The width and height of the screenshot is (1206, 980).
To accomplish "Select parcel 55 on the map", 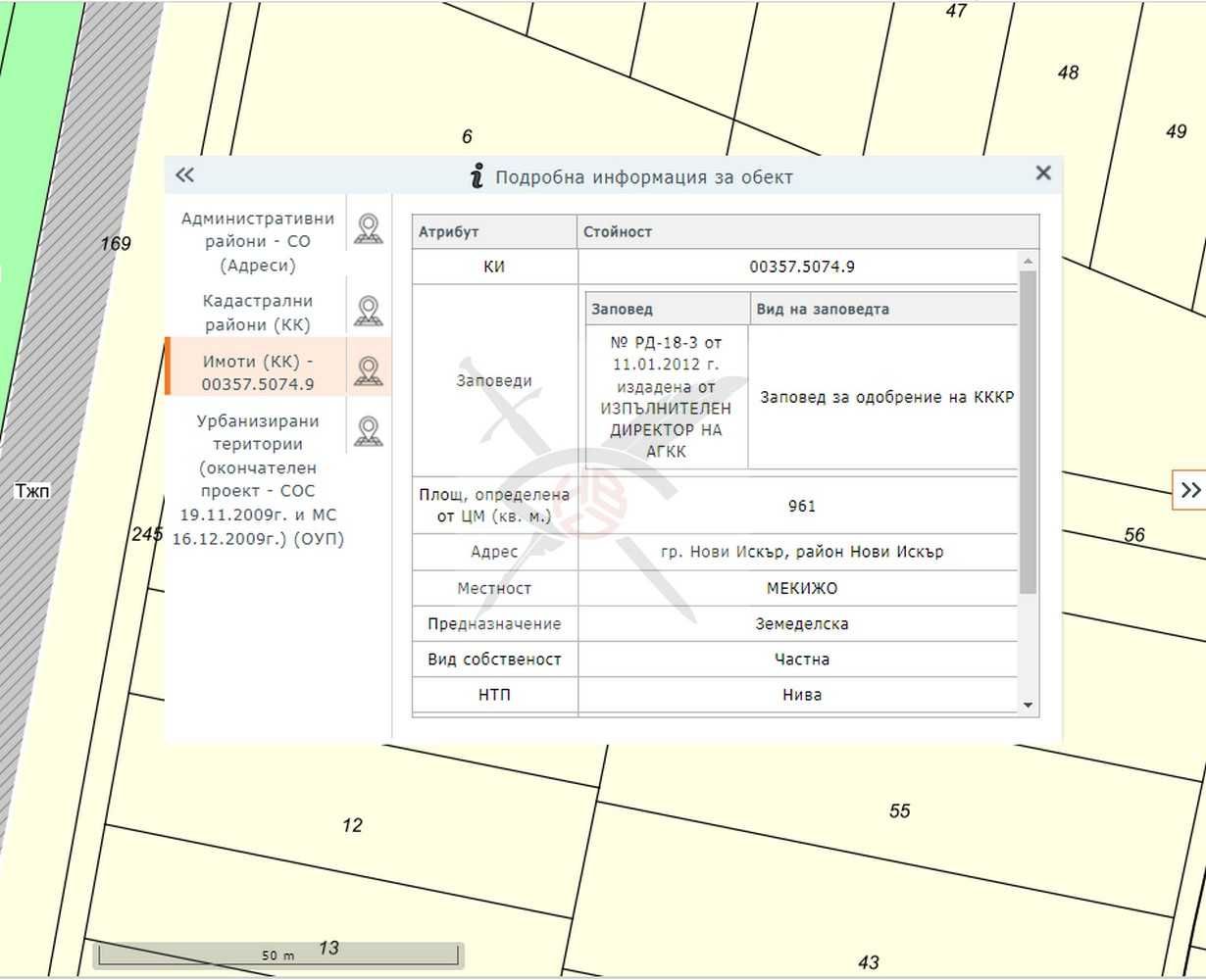I will pos(899,811).
